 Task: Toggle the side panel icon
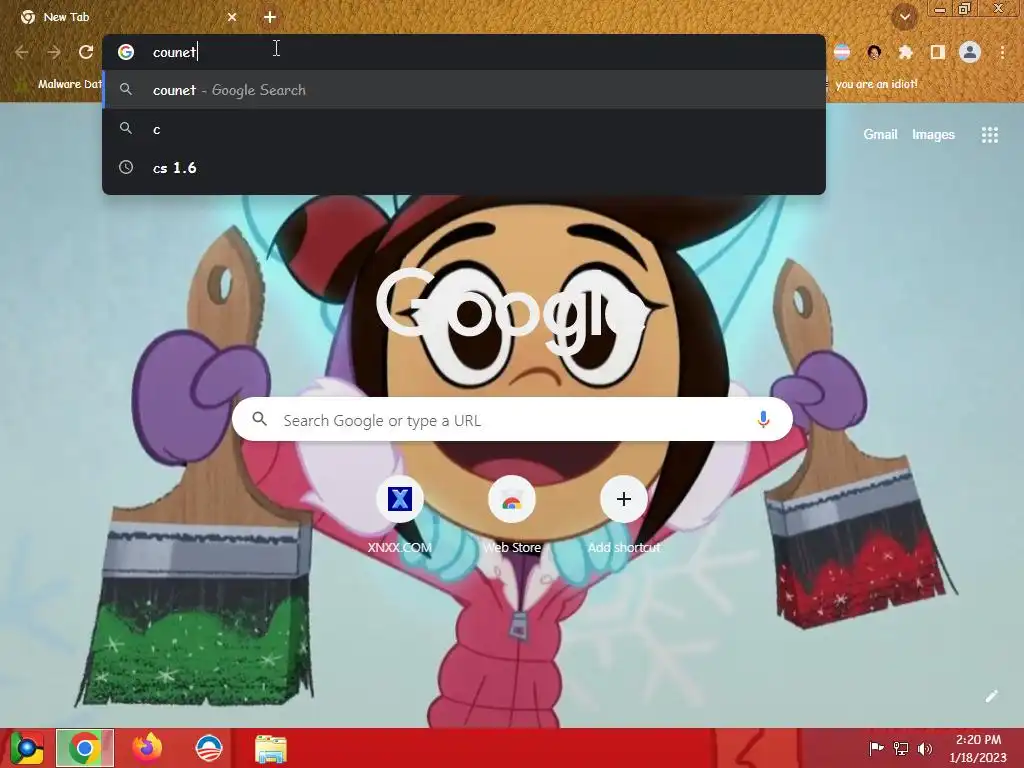point(938,52)
